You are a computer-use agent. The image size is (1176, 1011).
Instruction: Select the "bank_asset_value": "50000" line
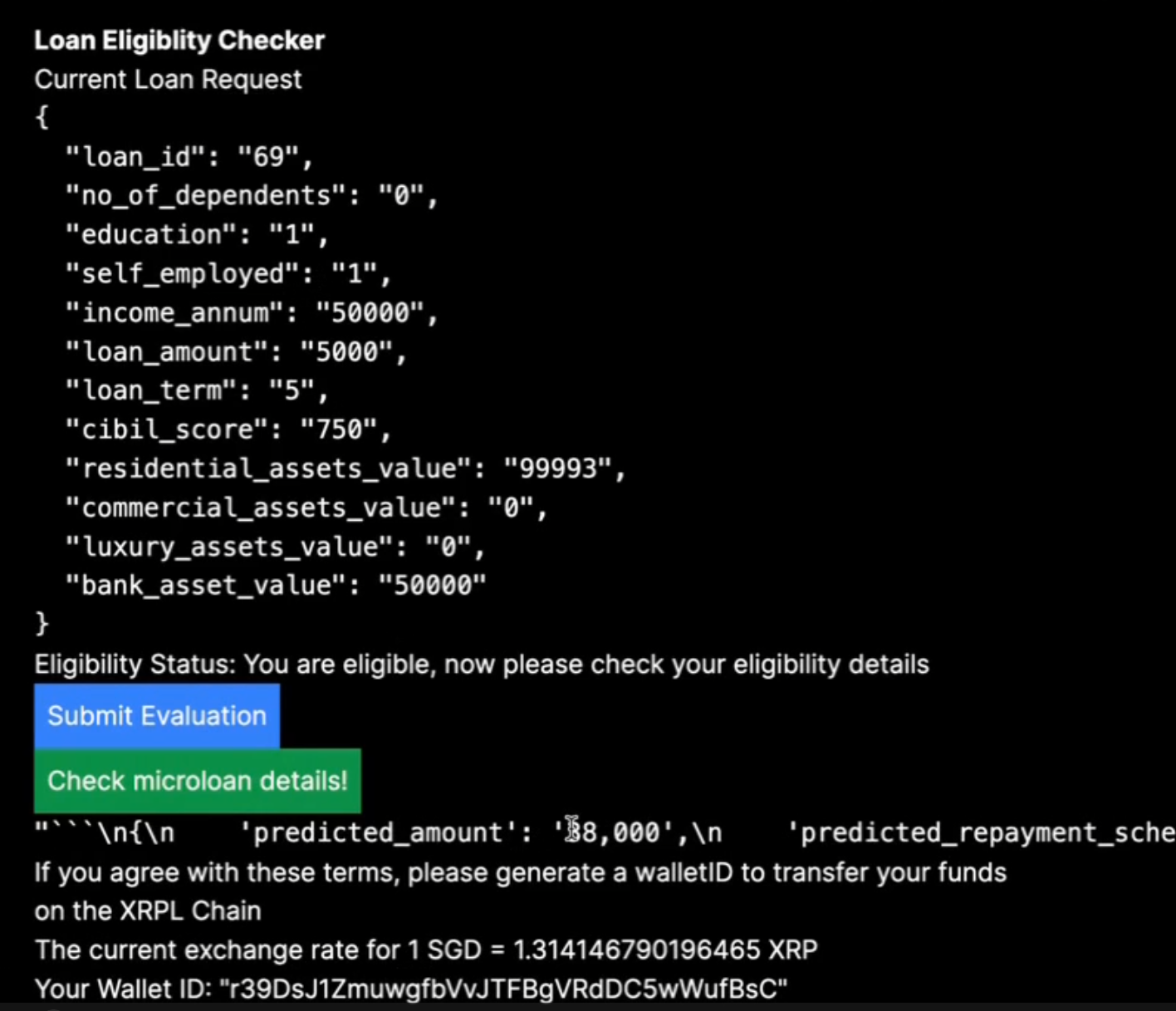coord(276,586)
